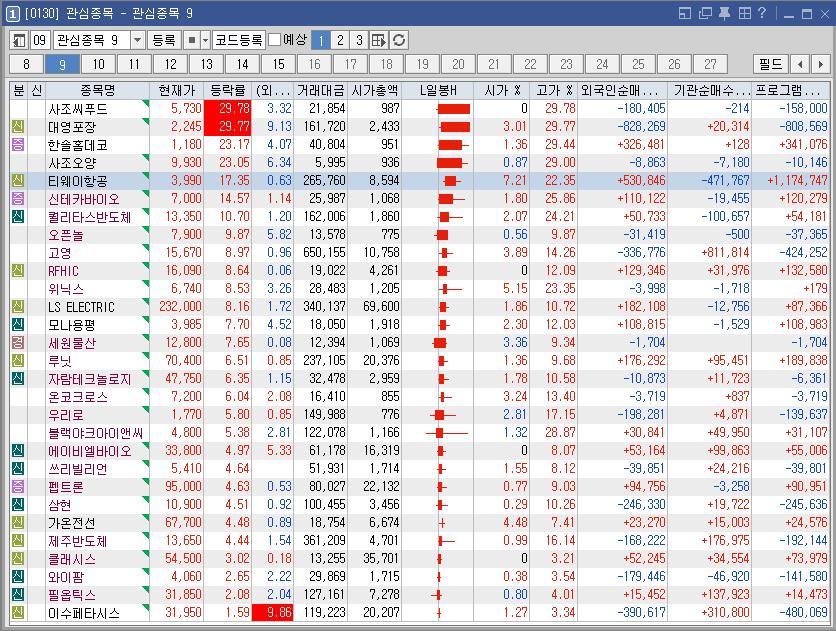Click the 경 badge next to 세원물산
The width and height of the screenshot is (836, 631).
pyautogui.click(x=18, y=343)
